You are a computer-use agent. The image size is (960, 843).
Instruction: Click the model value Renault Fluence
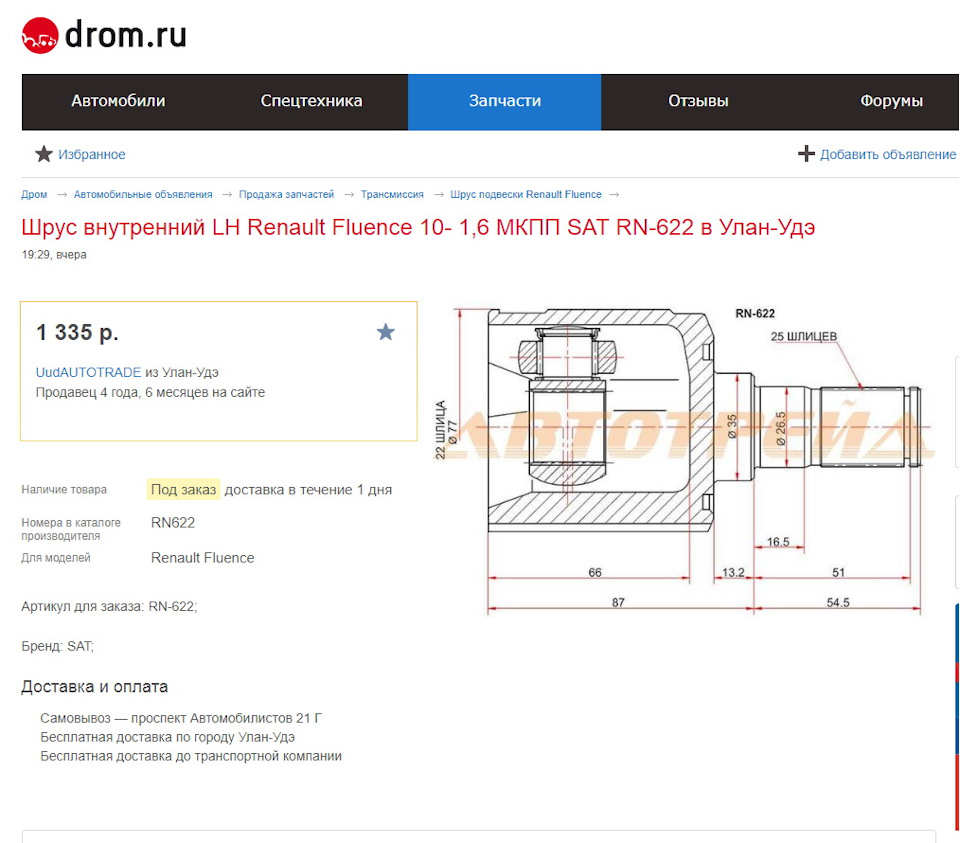click(x=203, y=558)
